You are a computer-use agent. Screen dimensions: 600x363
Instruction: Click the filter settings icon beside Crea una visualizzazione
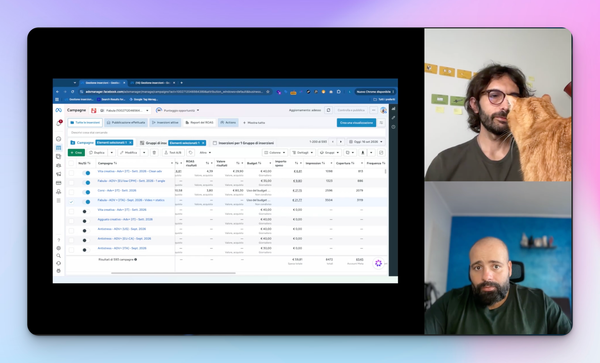click(381, 123)
